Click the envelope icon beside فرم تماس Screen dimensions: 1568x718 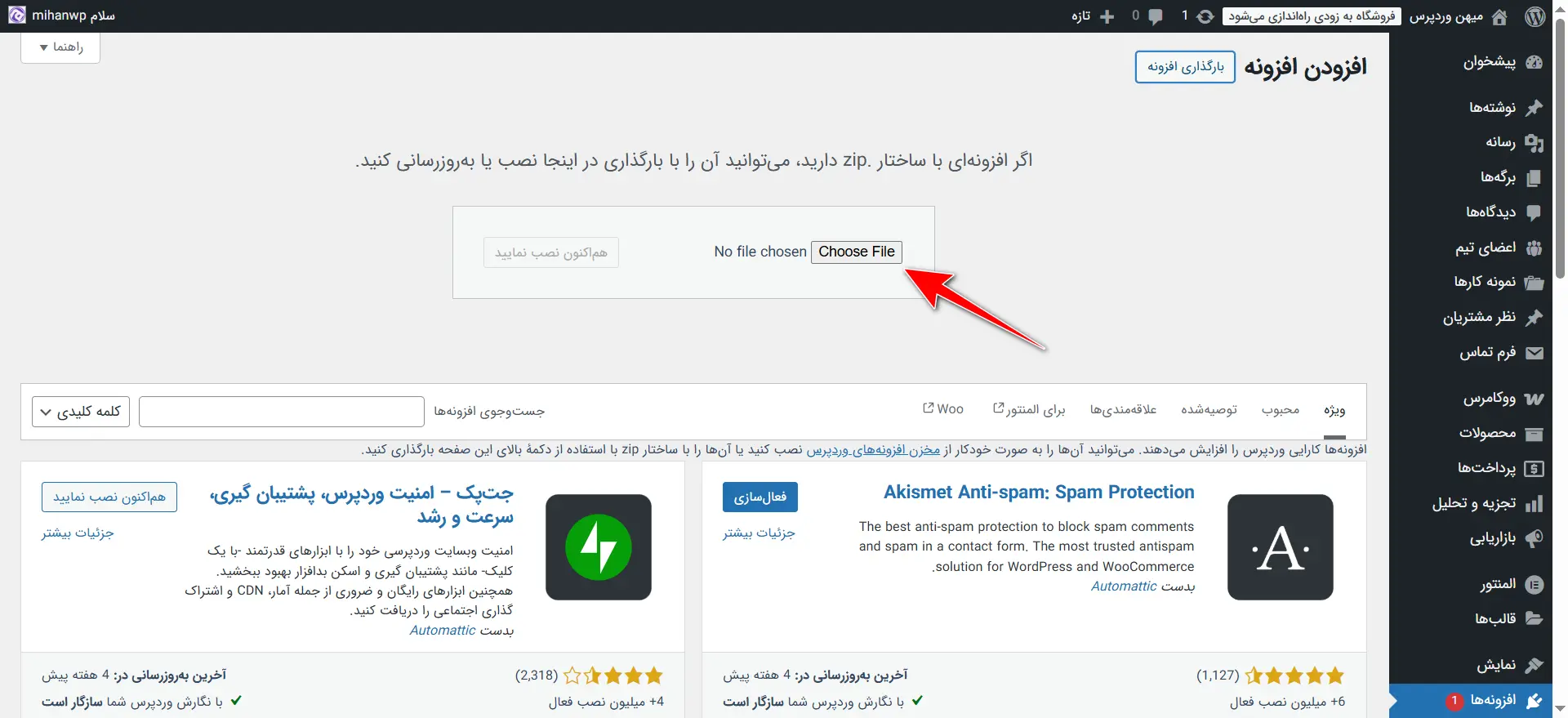point(1535,353)
